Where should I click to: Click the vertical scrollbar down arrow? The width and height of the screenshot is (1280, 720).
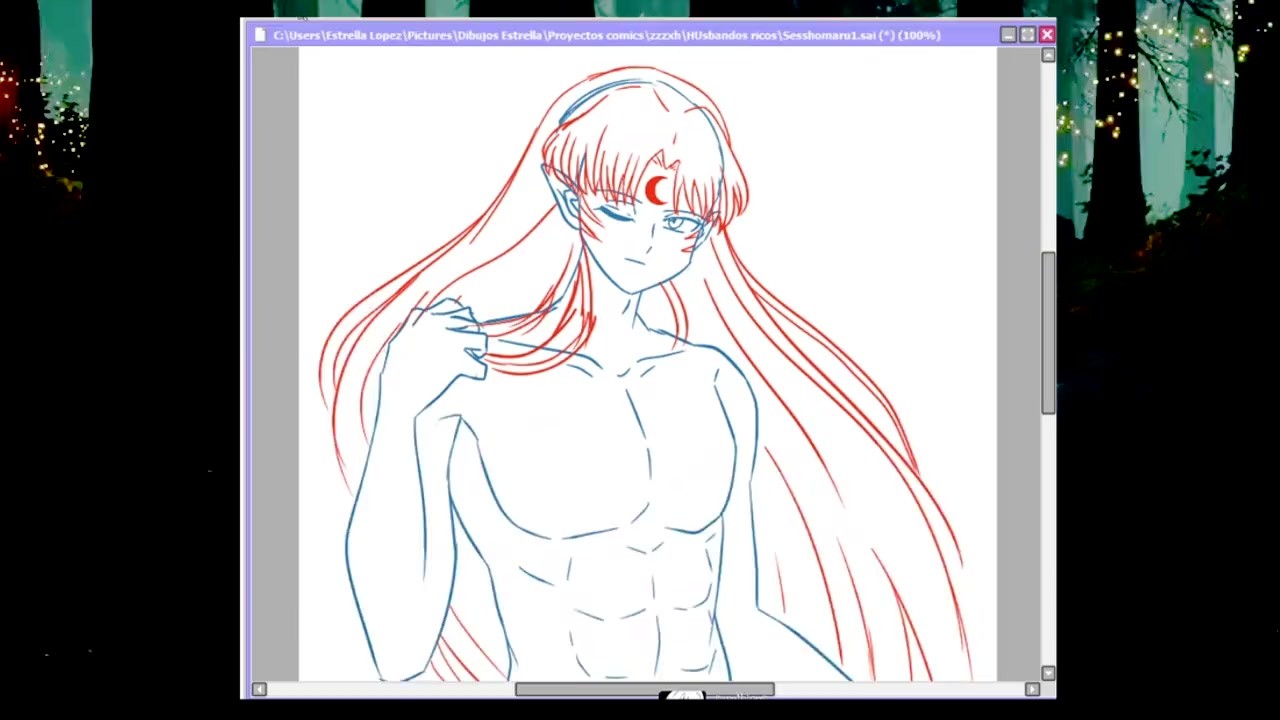1047,673
